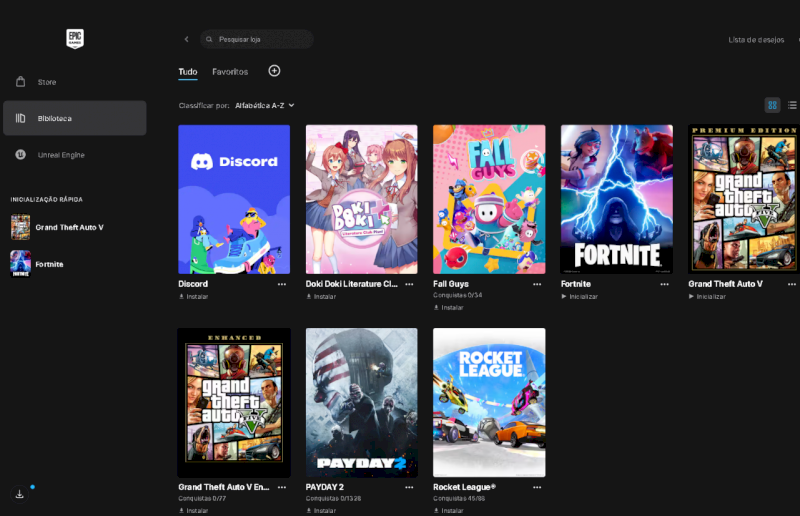
Task: Open the downloads icon at bottom left
Action: (19, 494)
